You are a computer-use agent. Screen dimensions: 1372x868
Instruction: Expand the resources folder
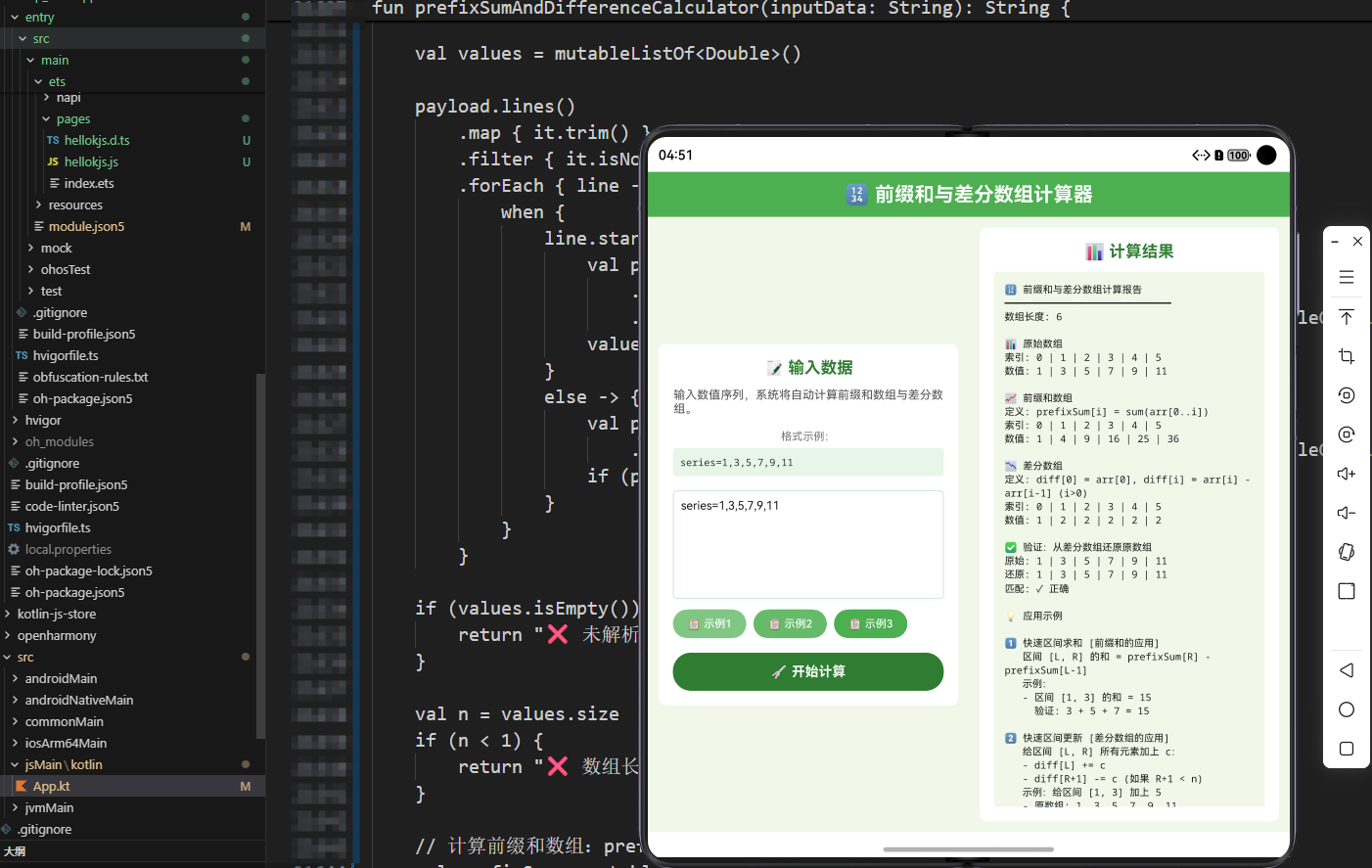coord(38,205)
